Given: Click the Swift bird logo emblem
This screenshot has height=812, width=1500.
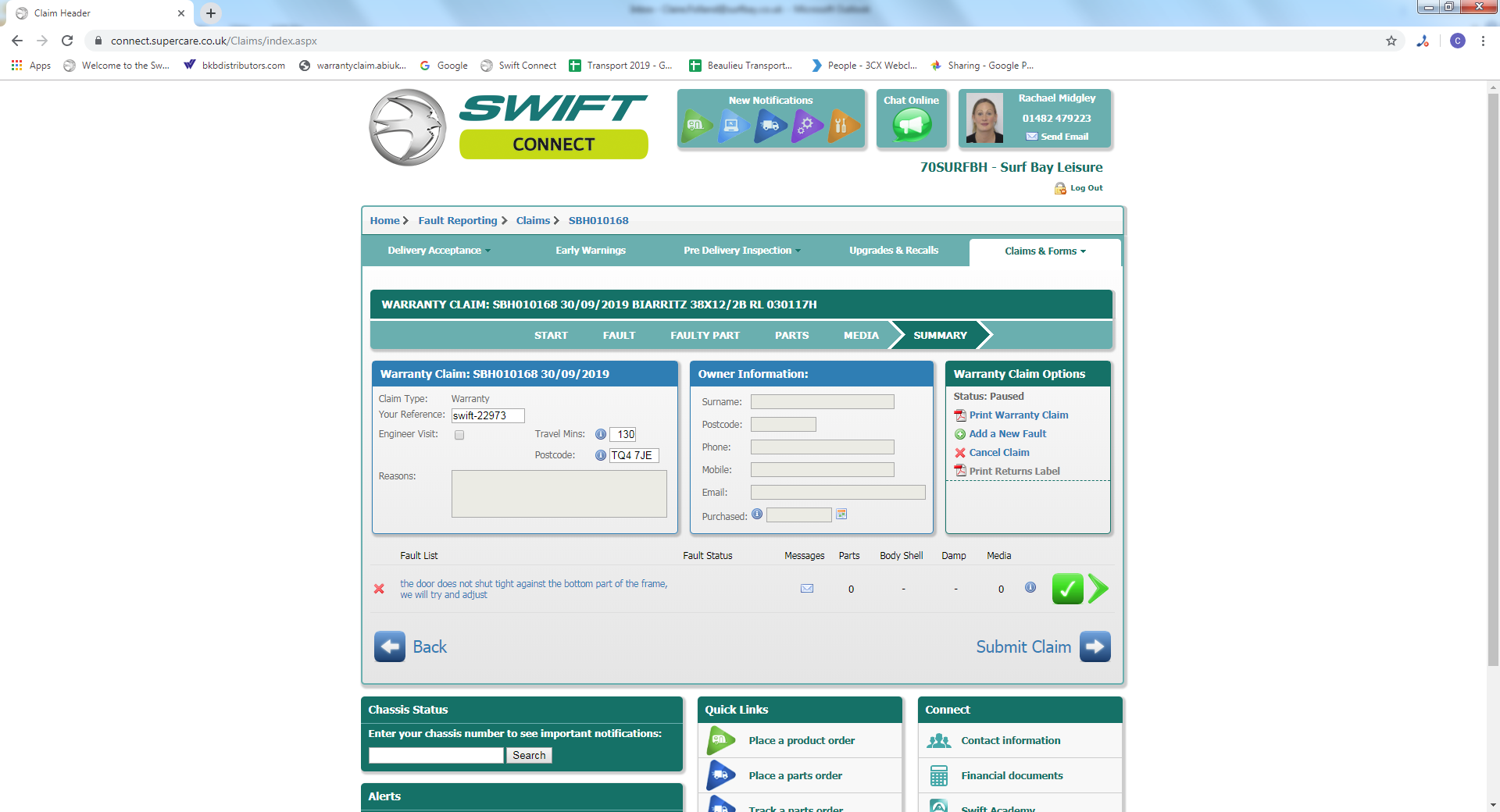Looking at the screenshot, I should [407, 127].
